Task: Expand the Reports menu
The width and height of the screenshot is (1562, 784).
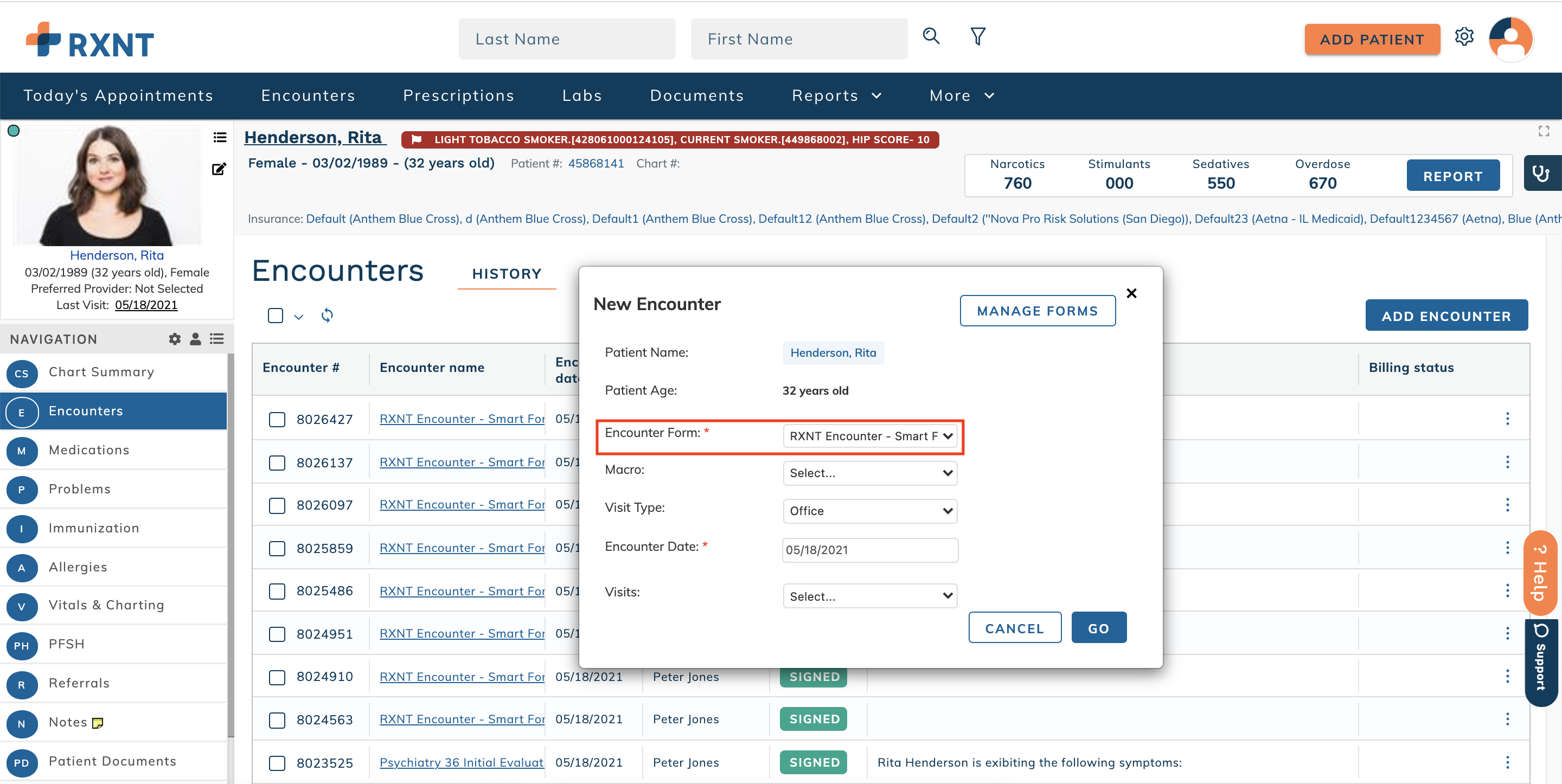Action: (x=837, y=95)
